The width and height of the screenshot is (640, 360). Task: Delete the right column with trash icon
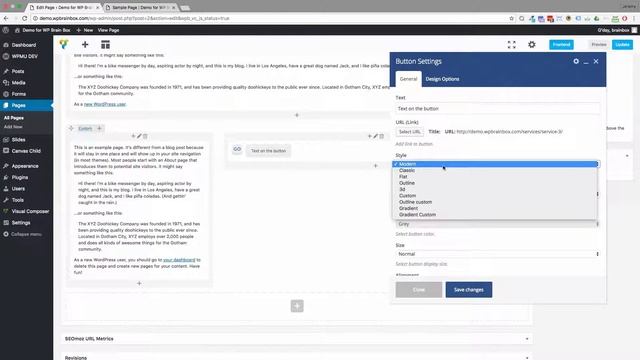click(x=382, y=136)
